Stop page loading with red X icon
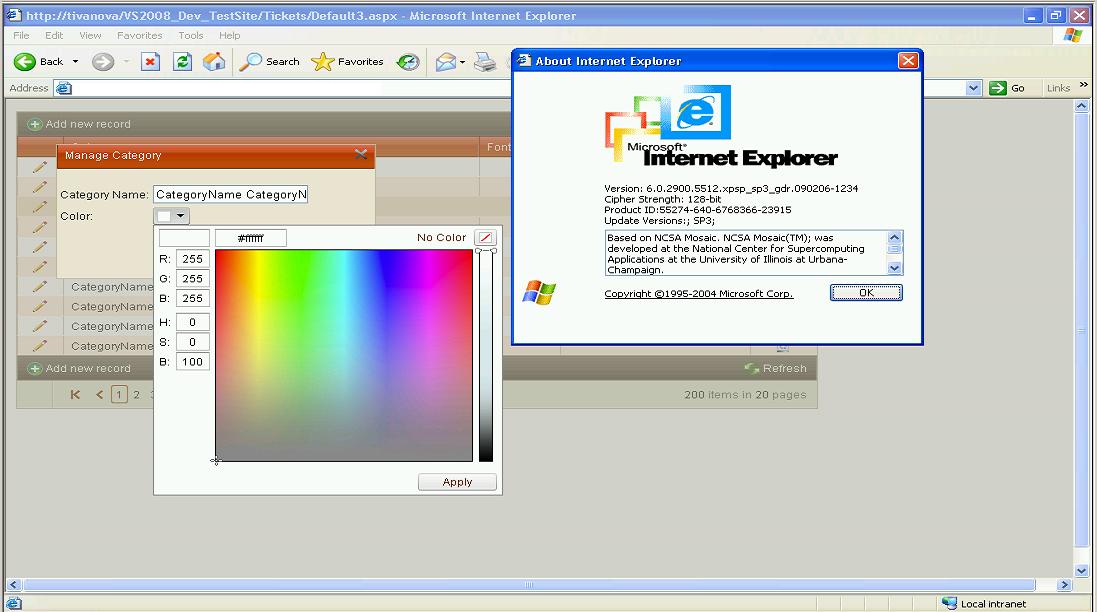This screenshot has width=1097, height=612. 150,62
